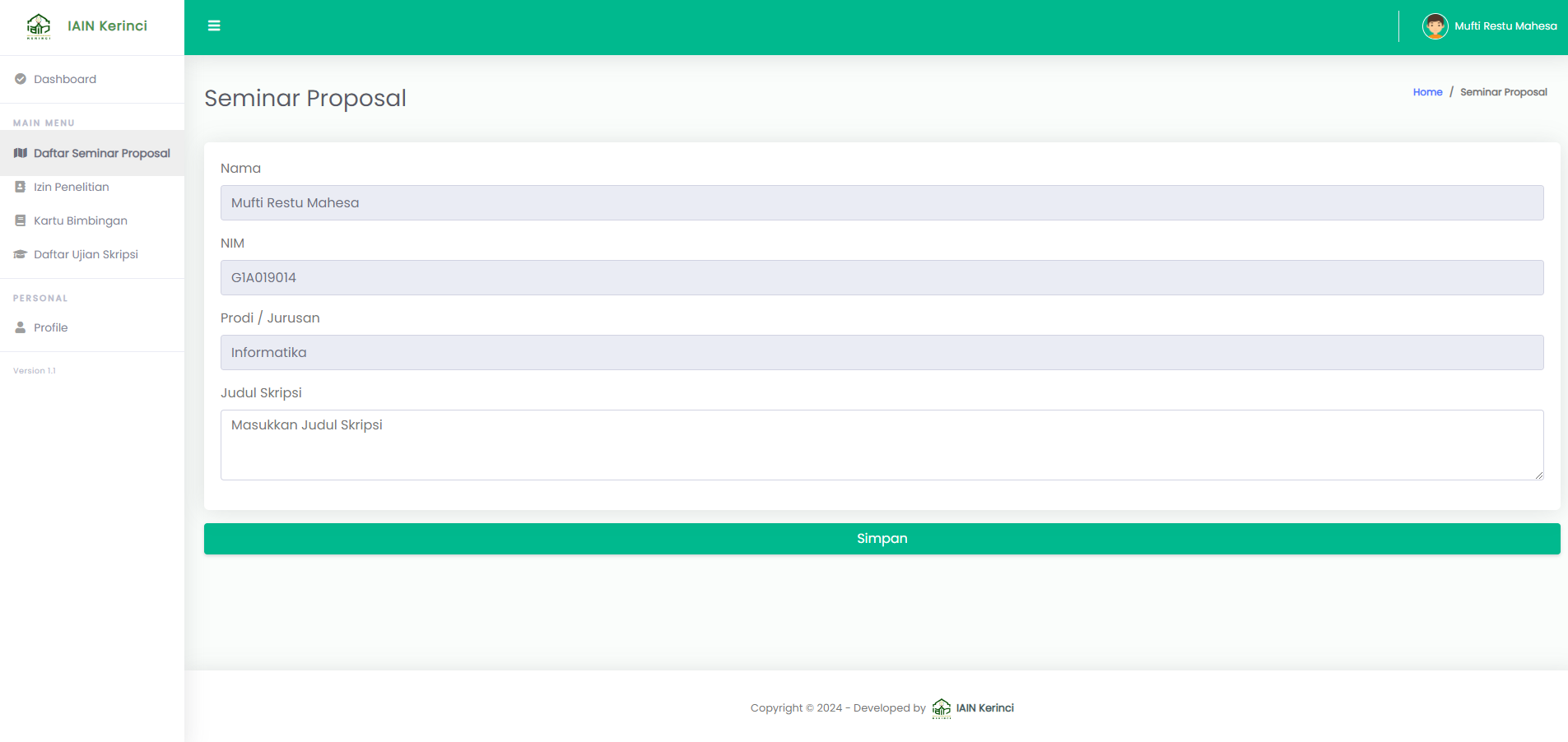The height and width of the screenshot is (742, 1568).
Task: Follow the Home breadcrumb link
Action: point(1427,92)
